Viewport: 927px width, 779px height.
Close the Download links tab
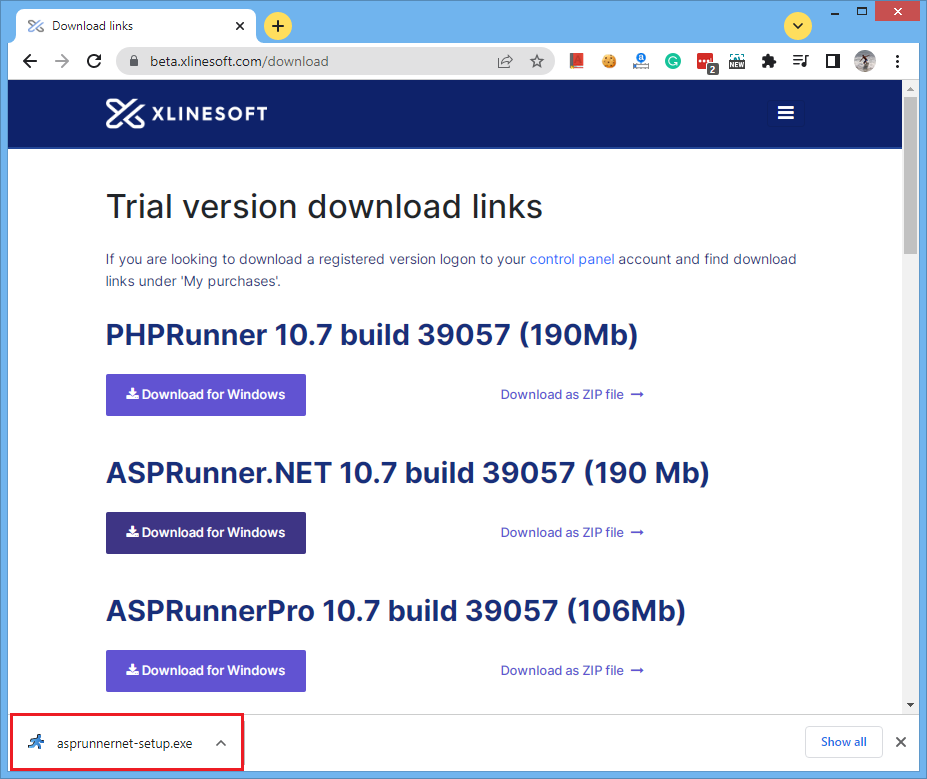(x=239, y=26)
